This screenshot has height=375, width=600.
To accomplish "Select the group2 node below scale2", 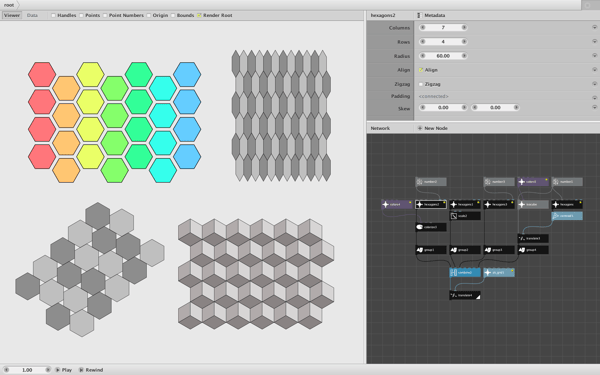I will (x=465, y=250).
